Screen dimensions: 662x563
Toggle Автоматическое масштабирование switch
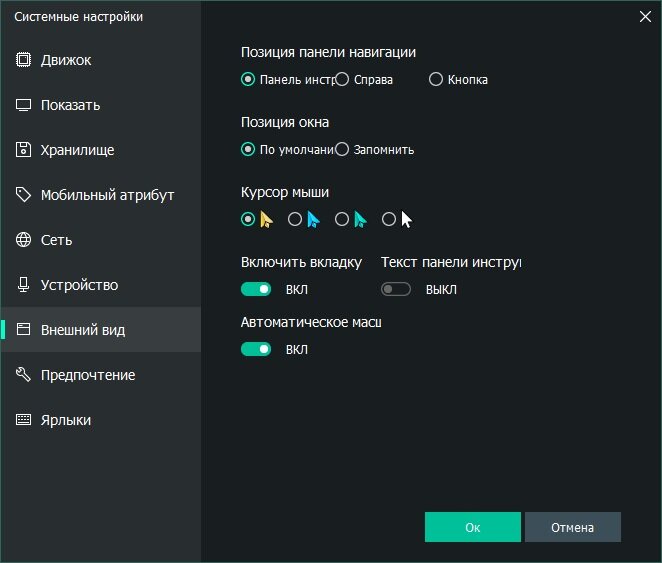click(256, 349)
